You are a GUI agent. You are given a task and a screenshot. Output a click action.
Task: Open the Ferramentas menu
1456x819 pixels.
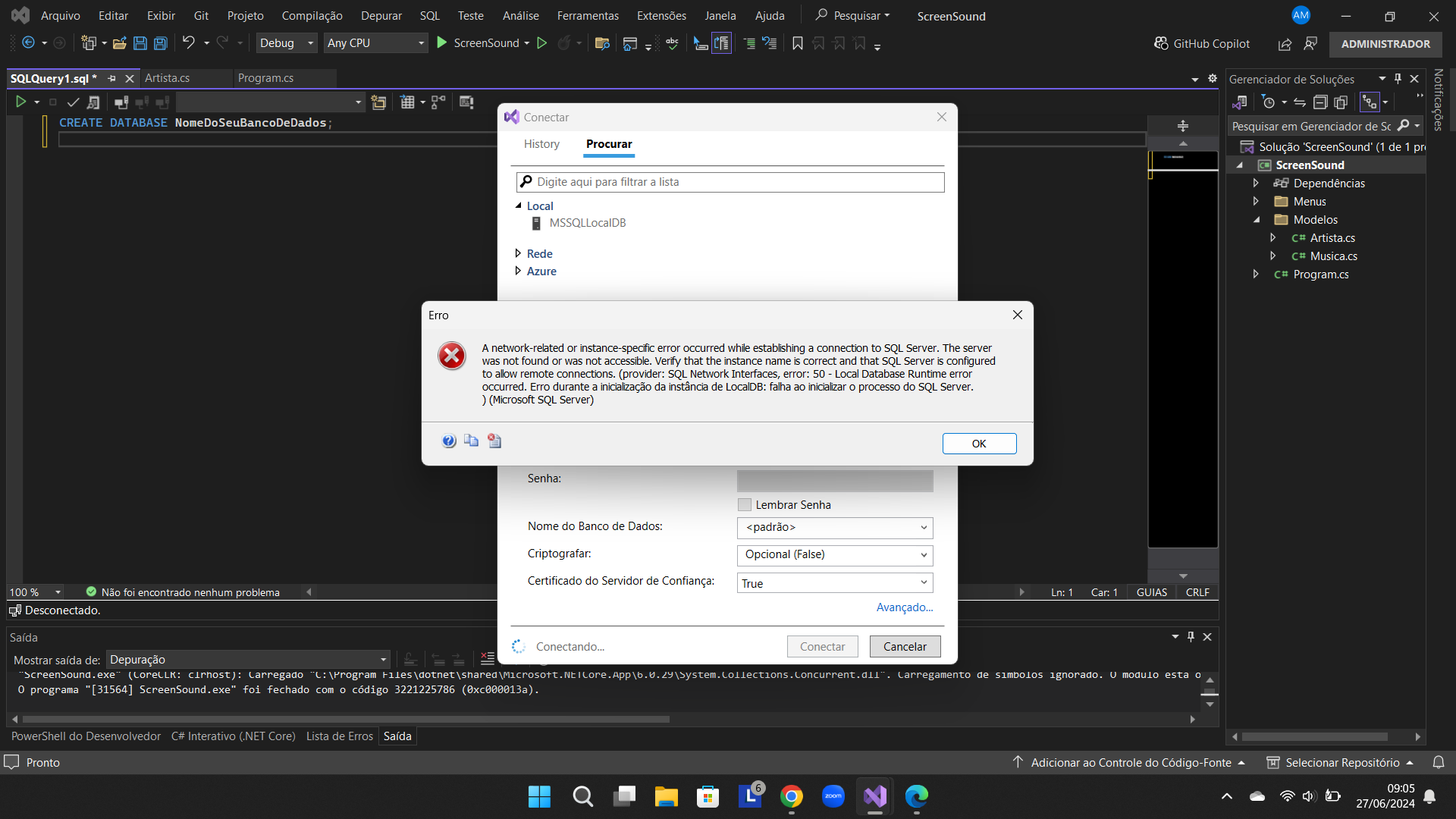[588, 15]
